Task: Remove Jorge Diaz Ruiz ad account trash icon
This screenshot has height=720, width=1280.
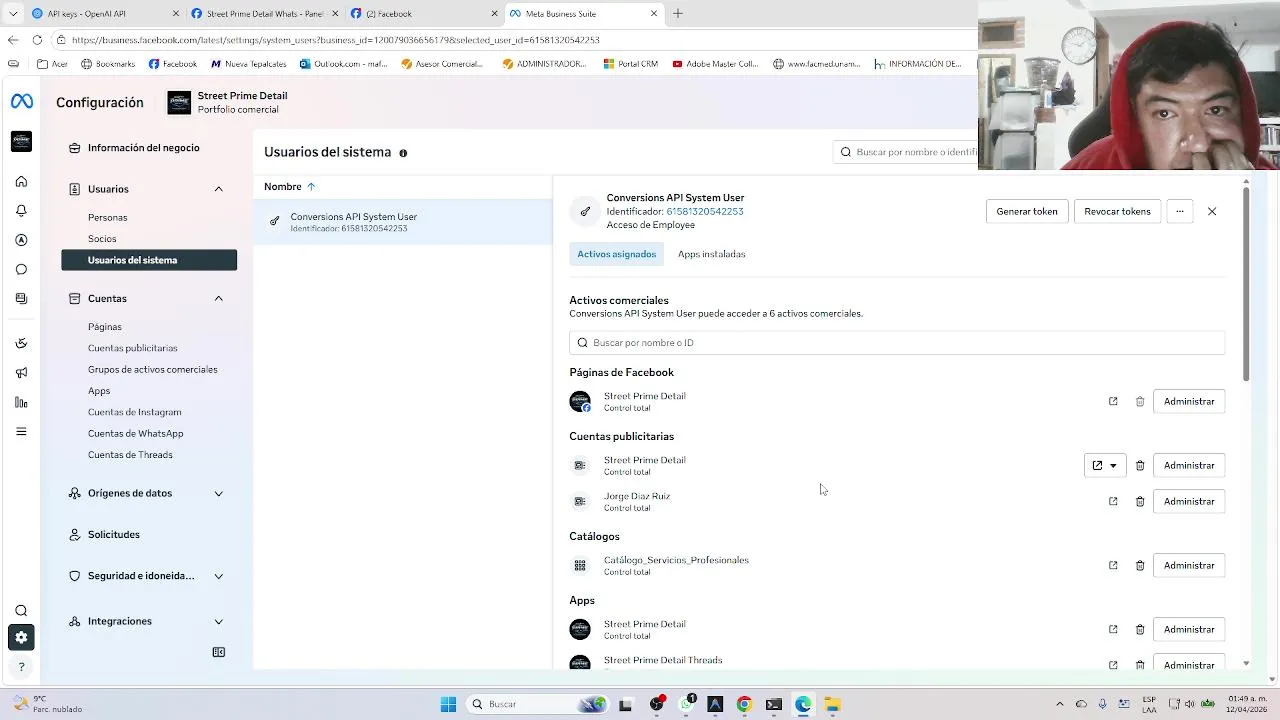Action: tap(1140, 501)
